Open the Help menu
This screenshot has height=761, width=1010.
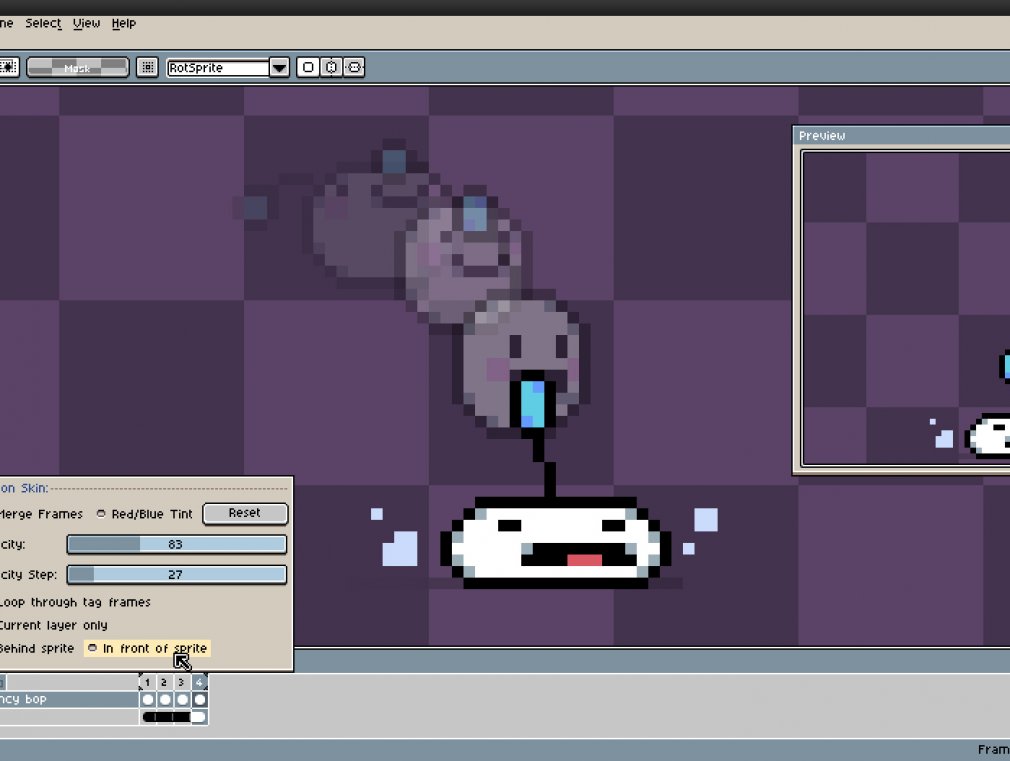click(x=124, y=23)
